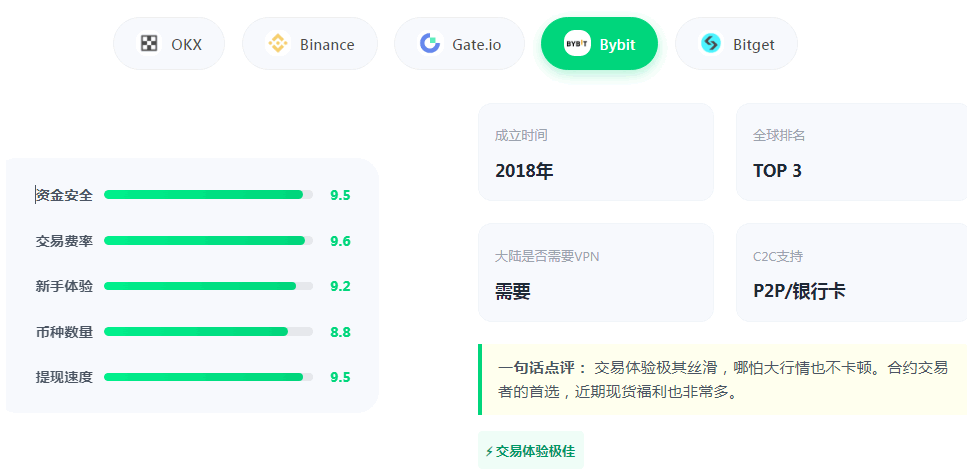
Task: Select the Binance tab label
Action: point(327,45)
